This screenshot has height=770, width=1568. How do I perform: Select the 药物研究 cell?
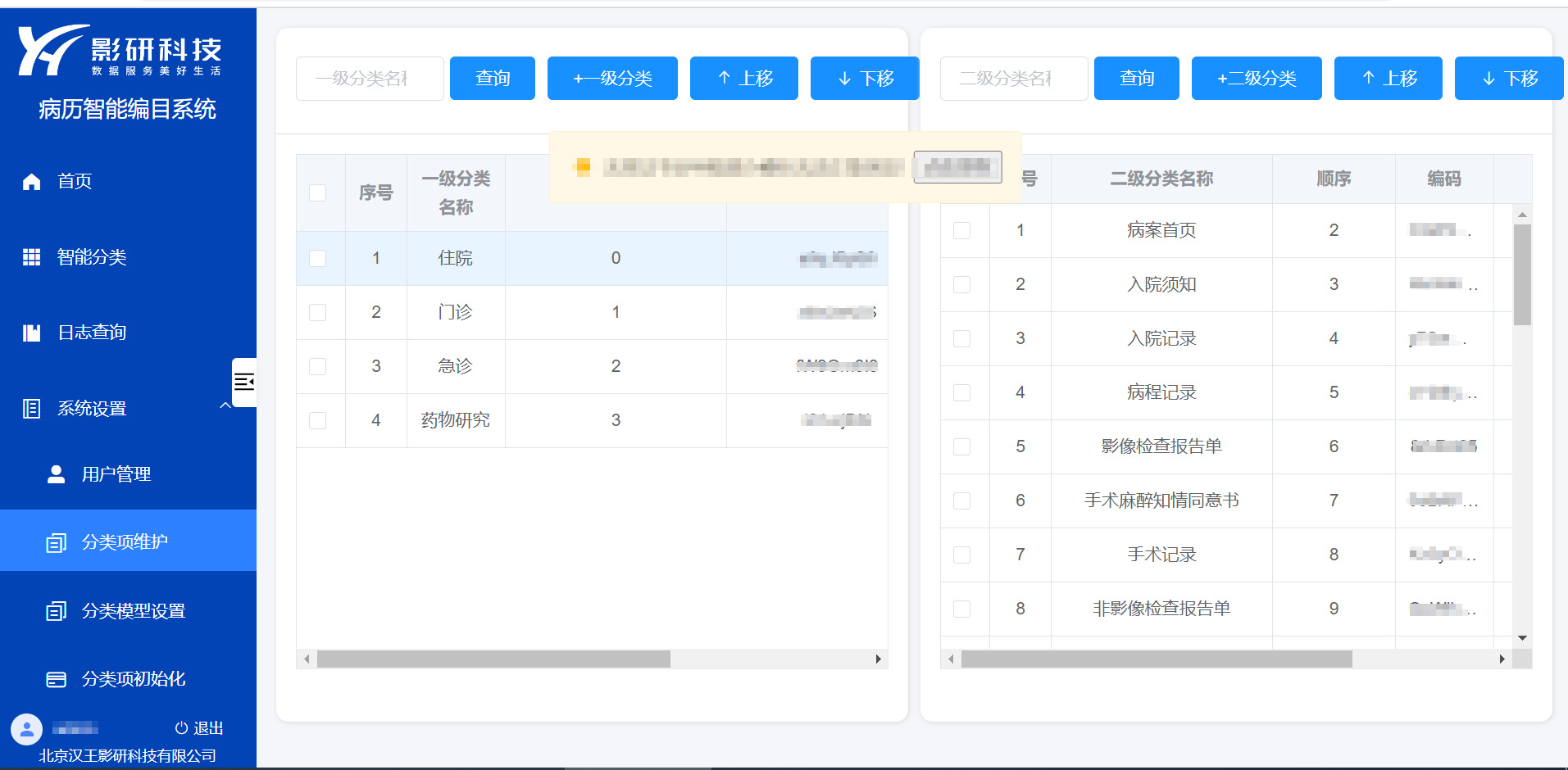tap(456, 420)
